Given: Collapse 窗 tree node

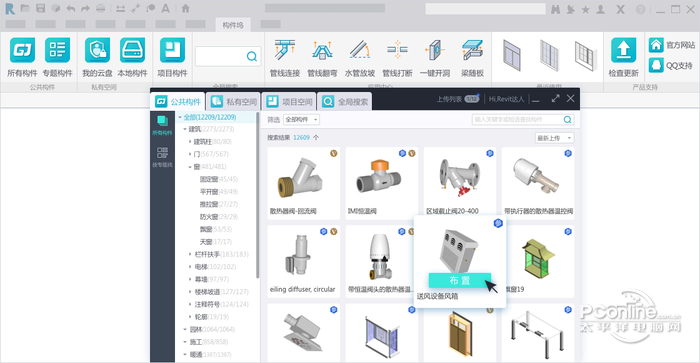Looking at the screenshot, I should (190, 167).
